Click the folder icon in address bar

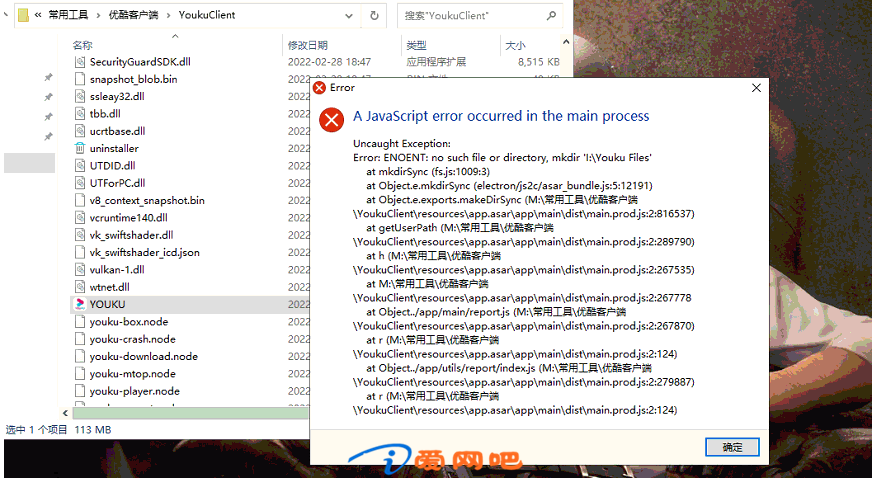(23, 15)
